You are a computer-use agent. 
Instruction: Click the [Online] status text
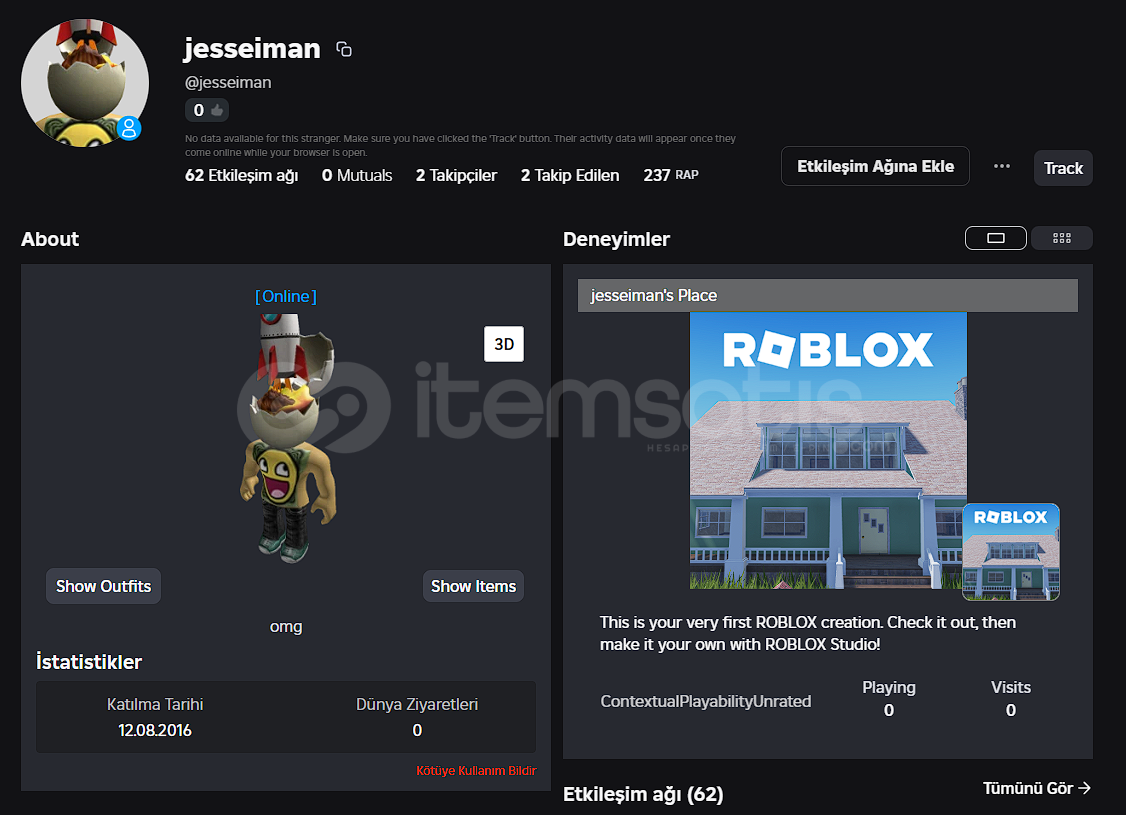point(286,296)
